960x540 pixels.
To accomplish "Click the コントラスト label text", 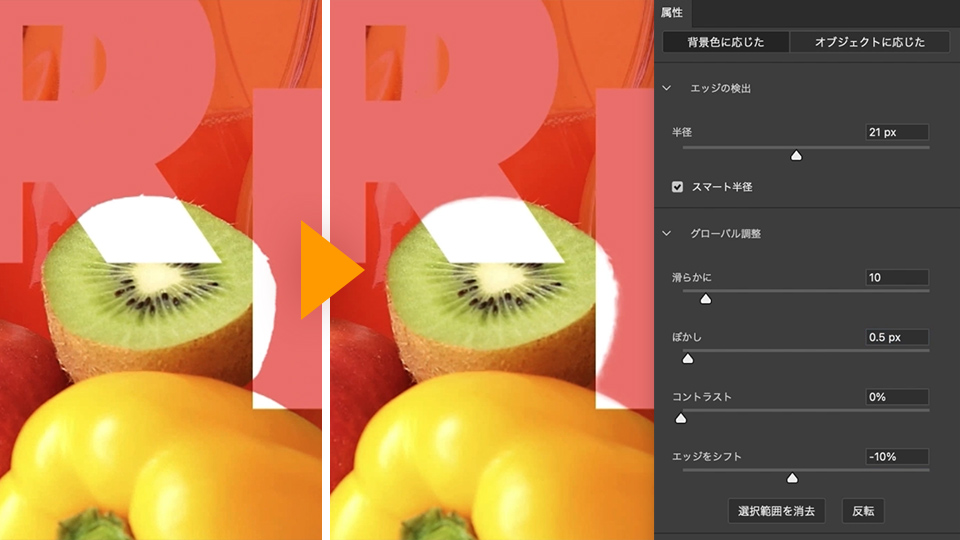I will pyautogui.click(x=702, y=397).
